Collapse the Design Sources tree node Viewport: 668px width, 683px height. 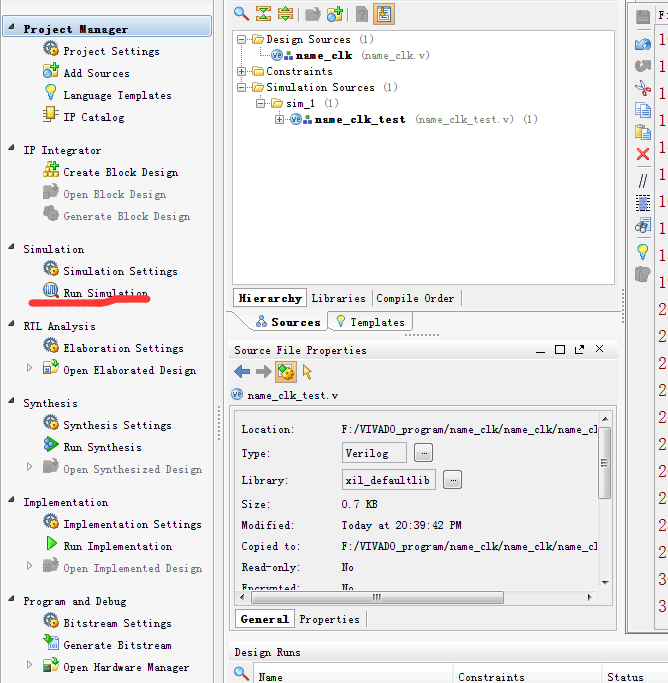tap(241, 40)
